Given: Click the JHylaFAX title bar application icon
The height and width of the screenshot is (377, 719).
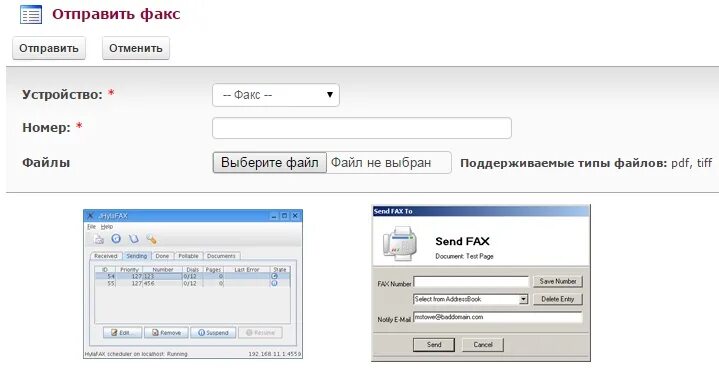Looking at the screenshot, I should (90, 216).
